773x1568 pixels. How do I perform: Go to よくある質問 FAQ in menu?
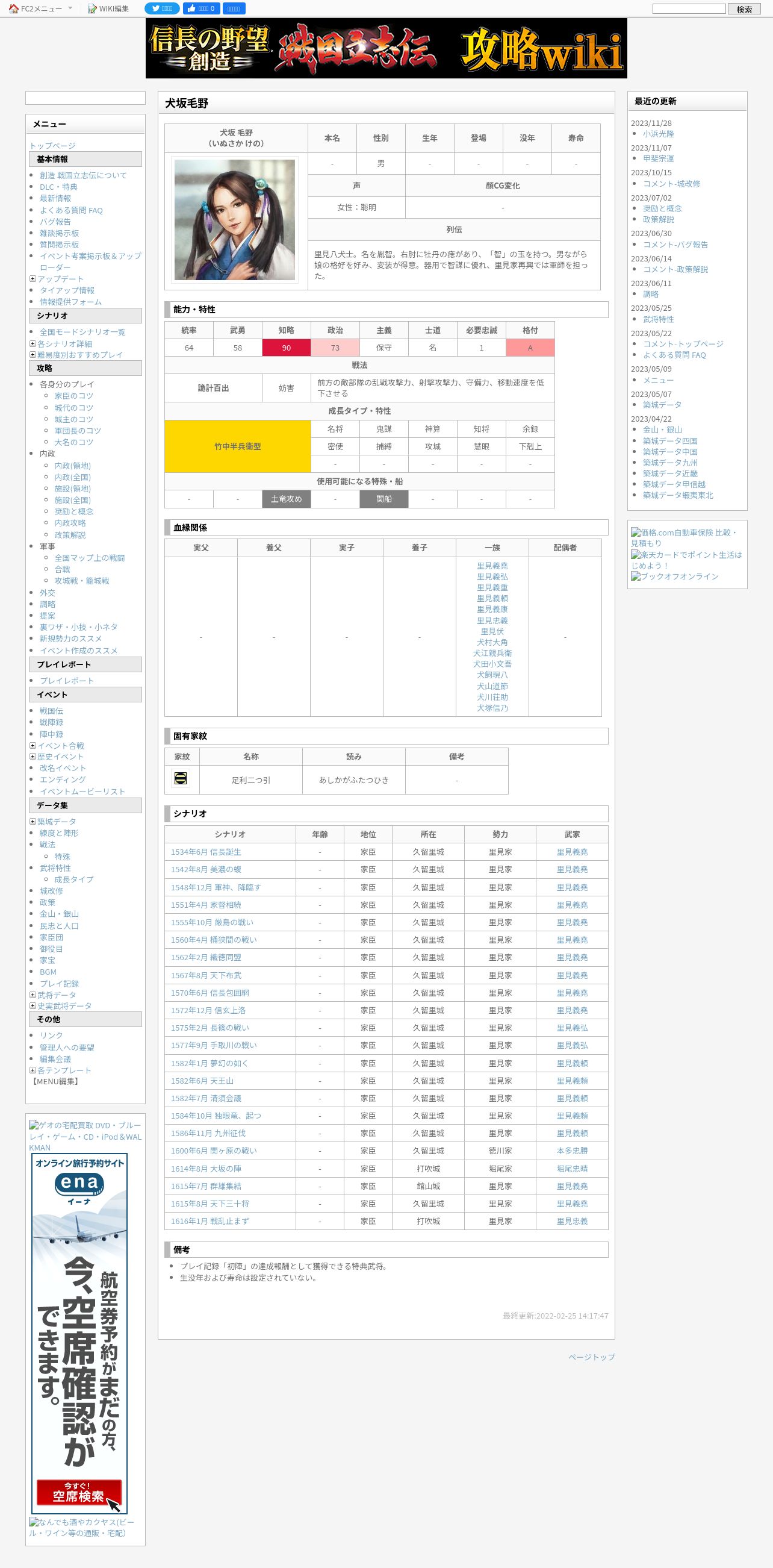tap(71, 210)
